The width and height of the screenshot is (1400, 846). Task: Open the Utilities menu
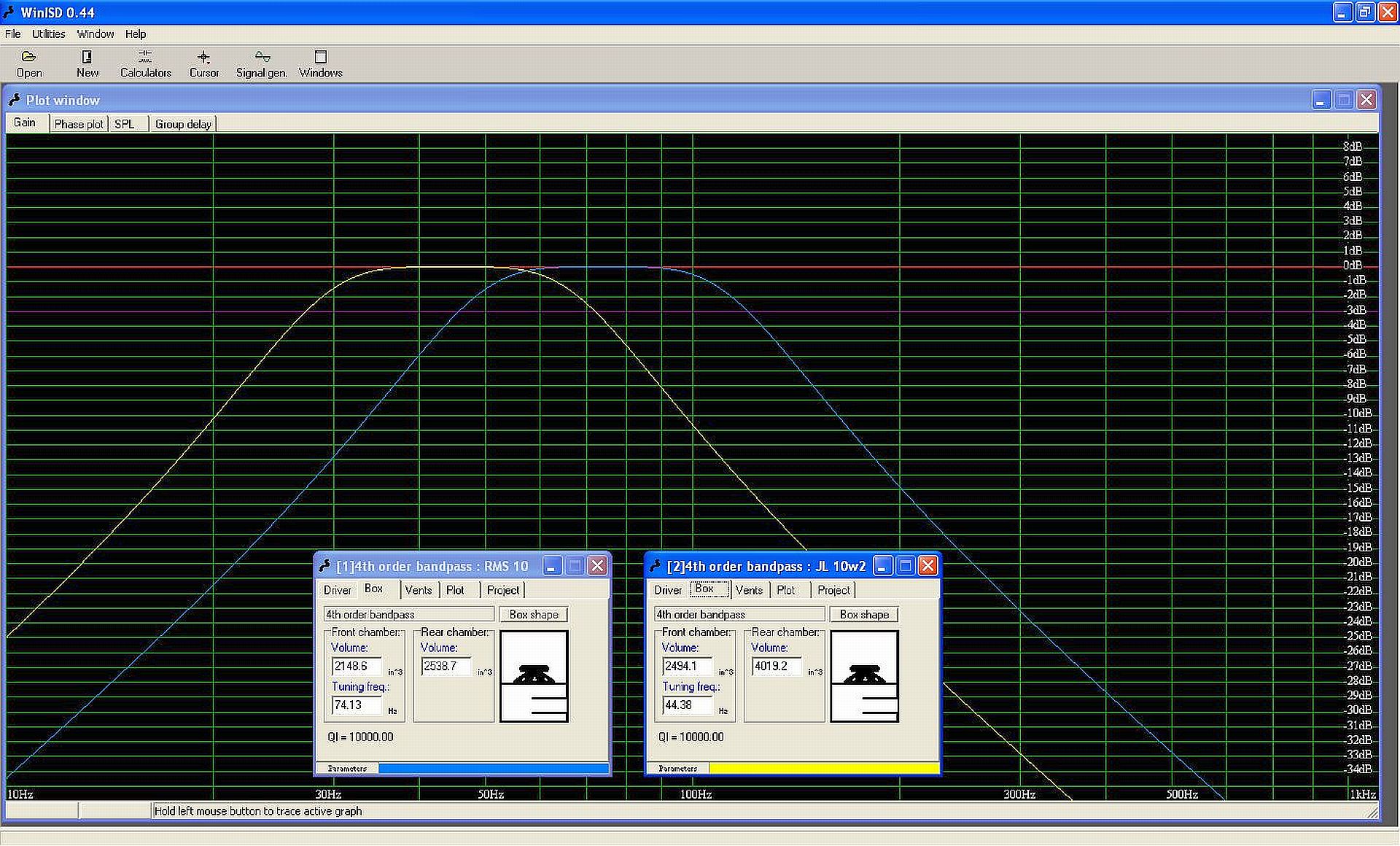tap(48, 34)
